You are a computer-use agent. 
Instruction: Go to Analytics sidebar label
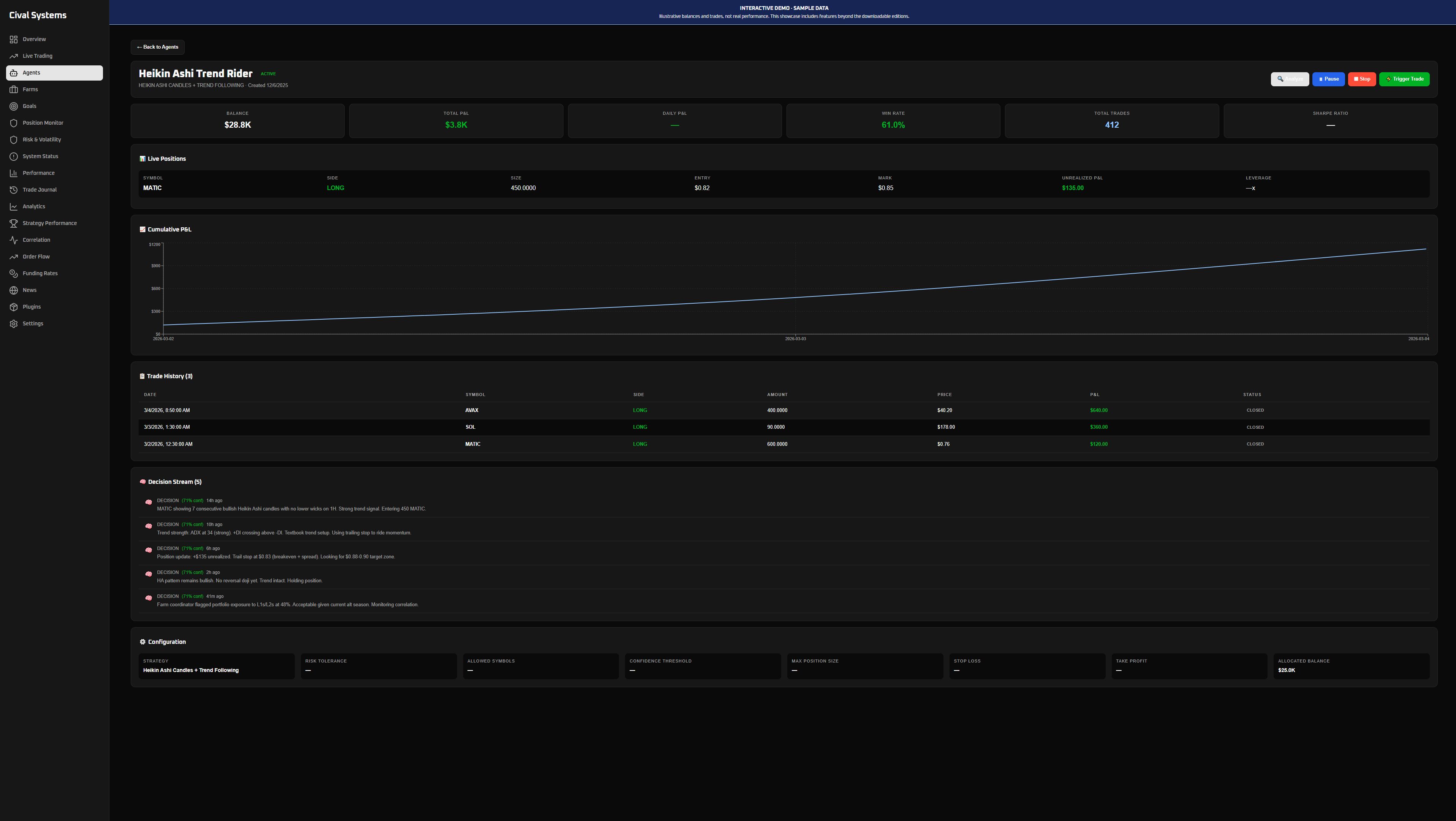(34, 206)
